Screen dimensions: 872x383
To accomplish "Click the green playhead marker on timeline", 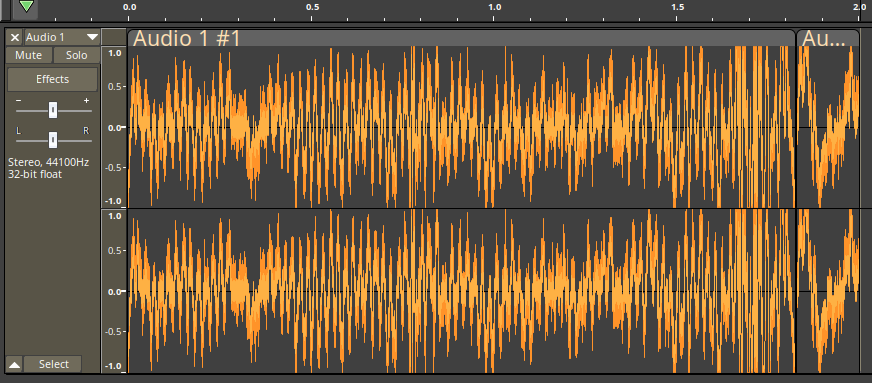I will tap(26, 6).
